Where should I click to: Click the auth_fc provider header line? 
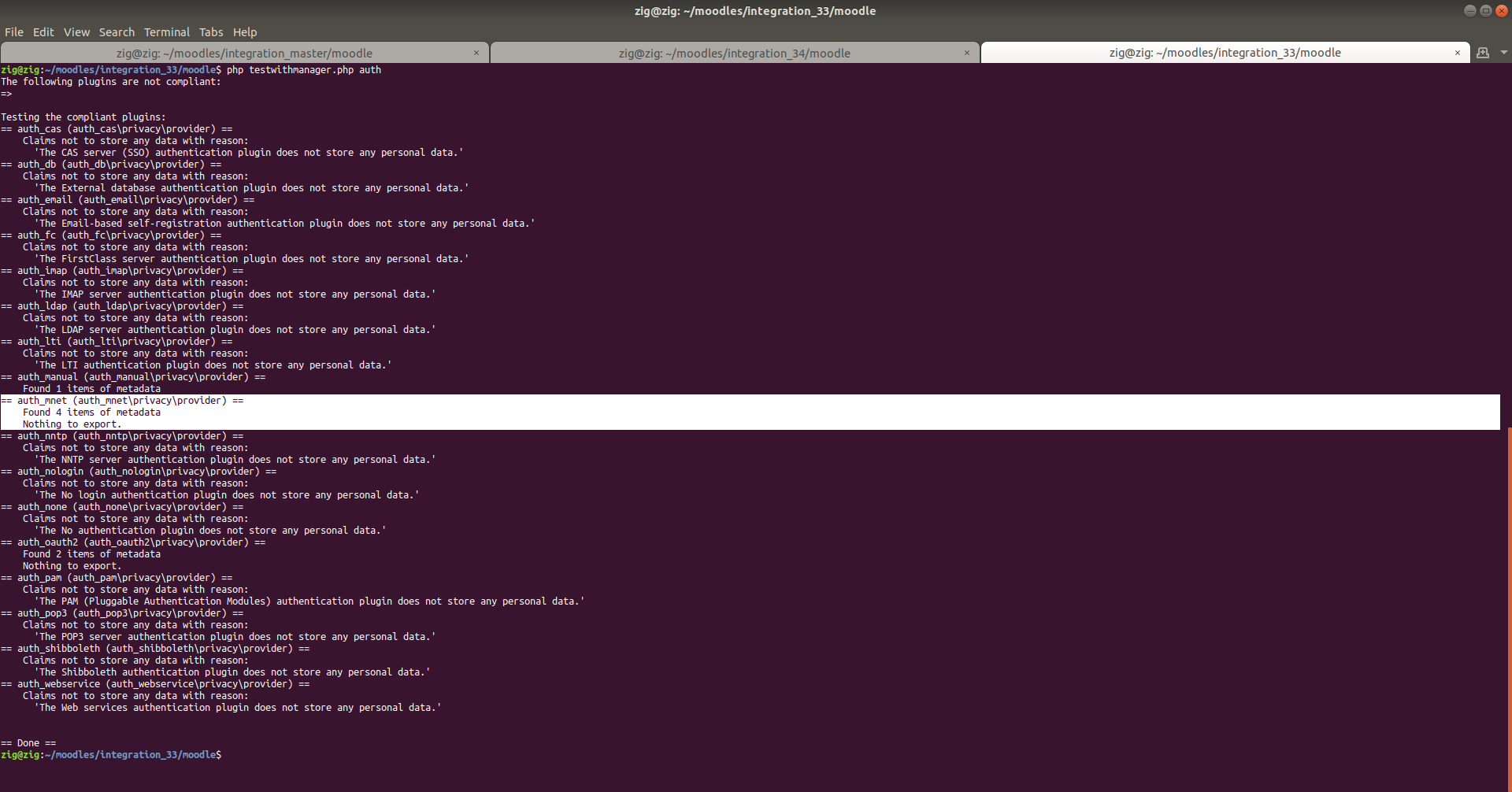111,235
